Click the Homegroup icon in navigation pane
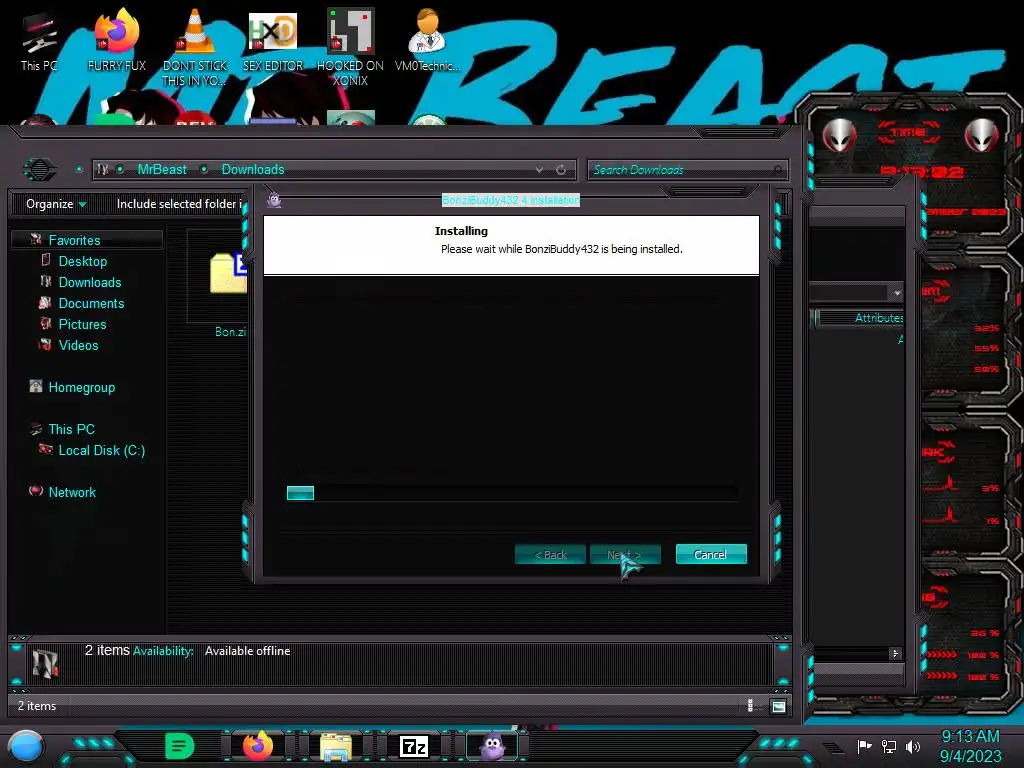The width and height of the screenshot is (1024, 768). 36,386
